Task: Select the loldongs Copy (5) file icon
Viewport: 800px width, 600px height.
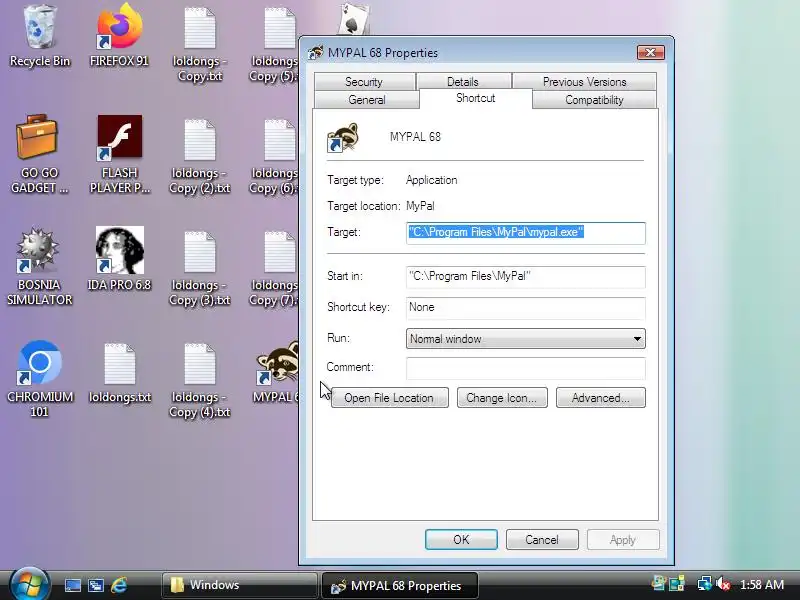Action: click(274, 43)
